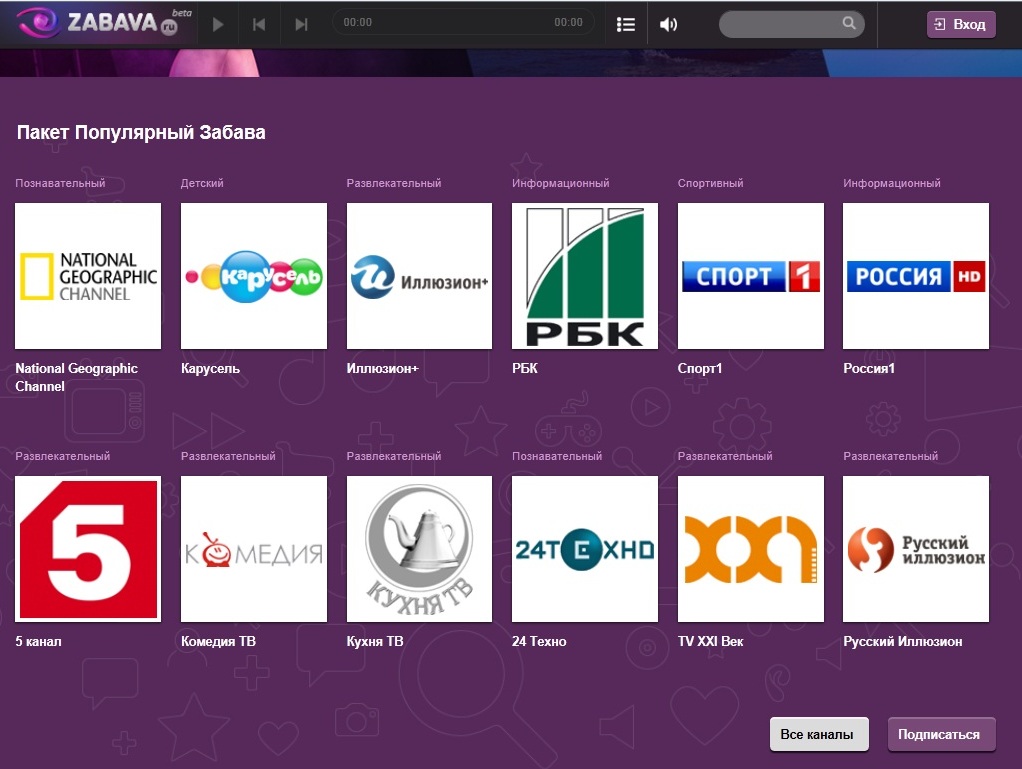Click Познавательный label above National Geographic
The image size is (1022, 769).
[60, 183]
